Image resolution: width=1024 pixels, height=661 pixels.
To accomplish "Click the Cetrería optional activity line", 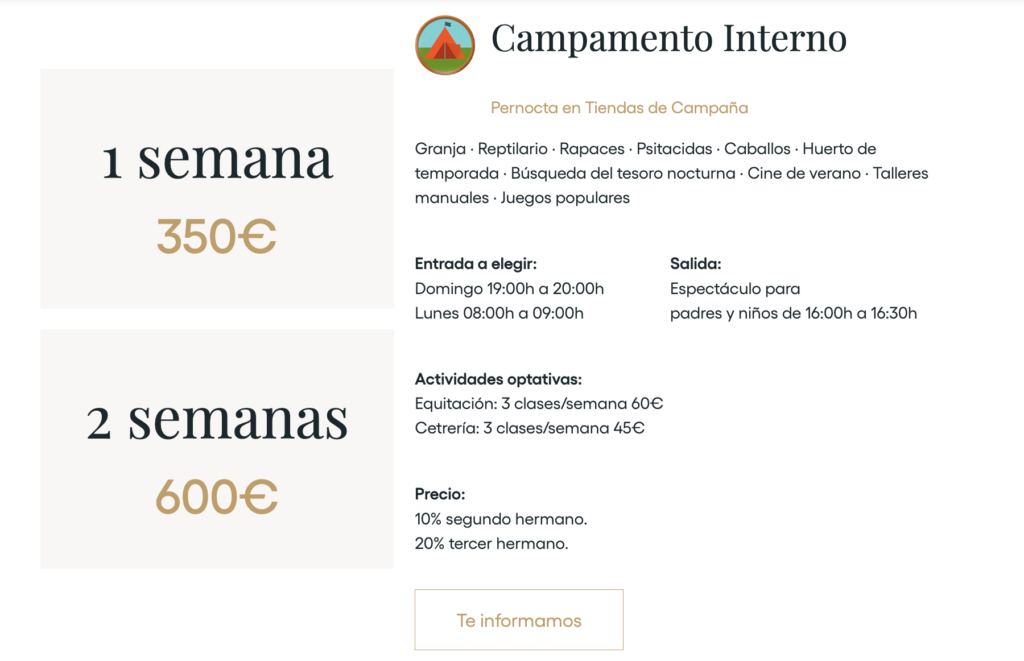I will coord(532,428).
